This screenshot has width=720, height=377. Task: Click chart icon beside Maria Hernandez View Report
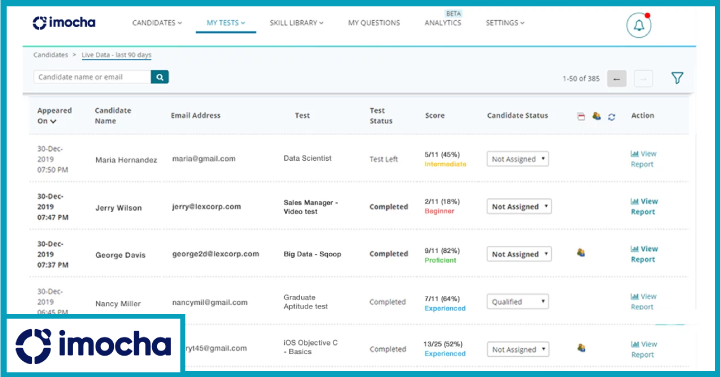click(x=635, y=154)
